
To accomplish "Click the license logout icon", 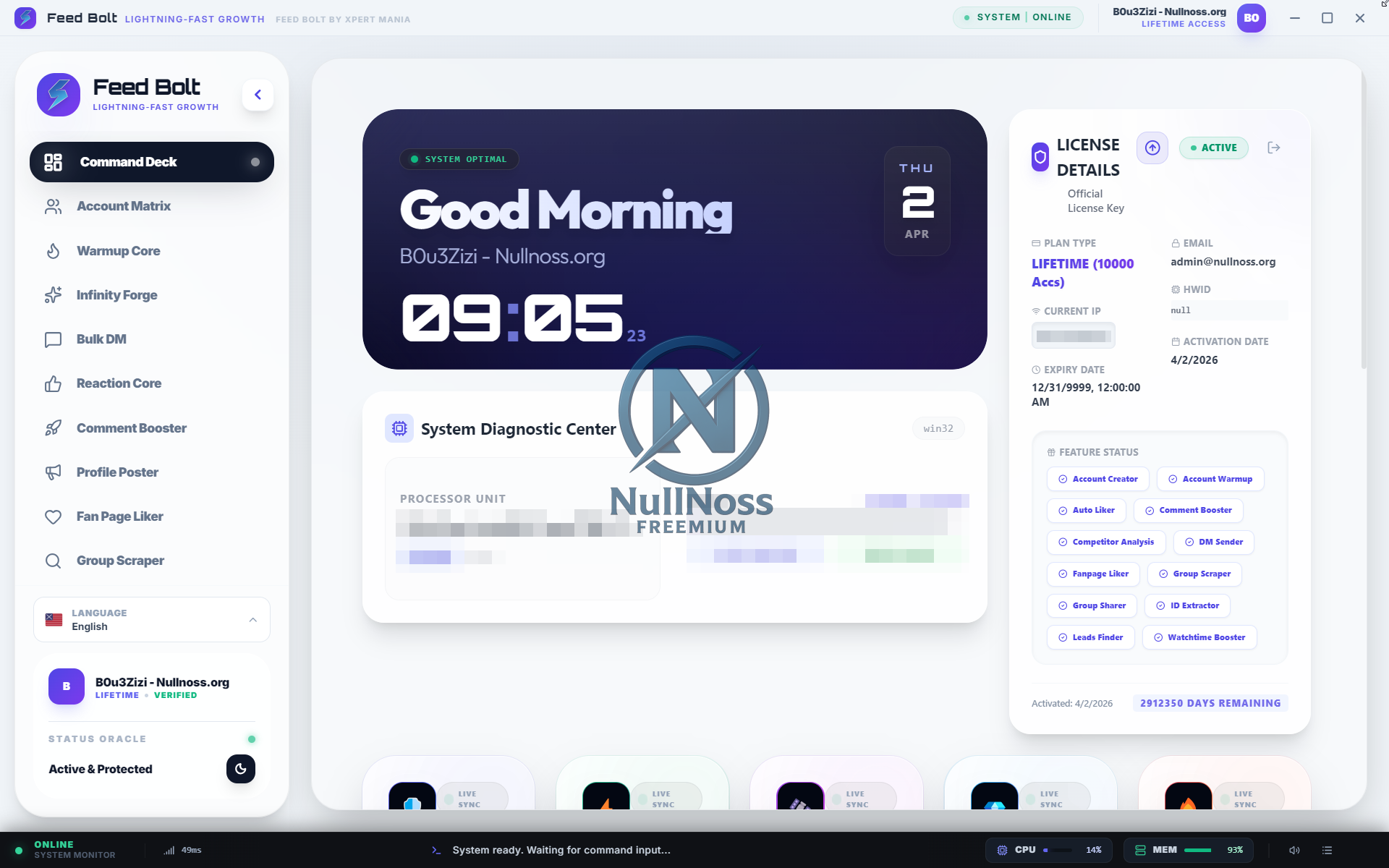I will [x=1274, y=148].
